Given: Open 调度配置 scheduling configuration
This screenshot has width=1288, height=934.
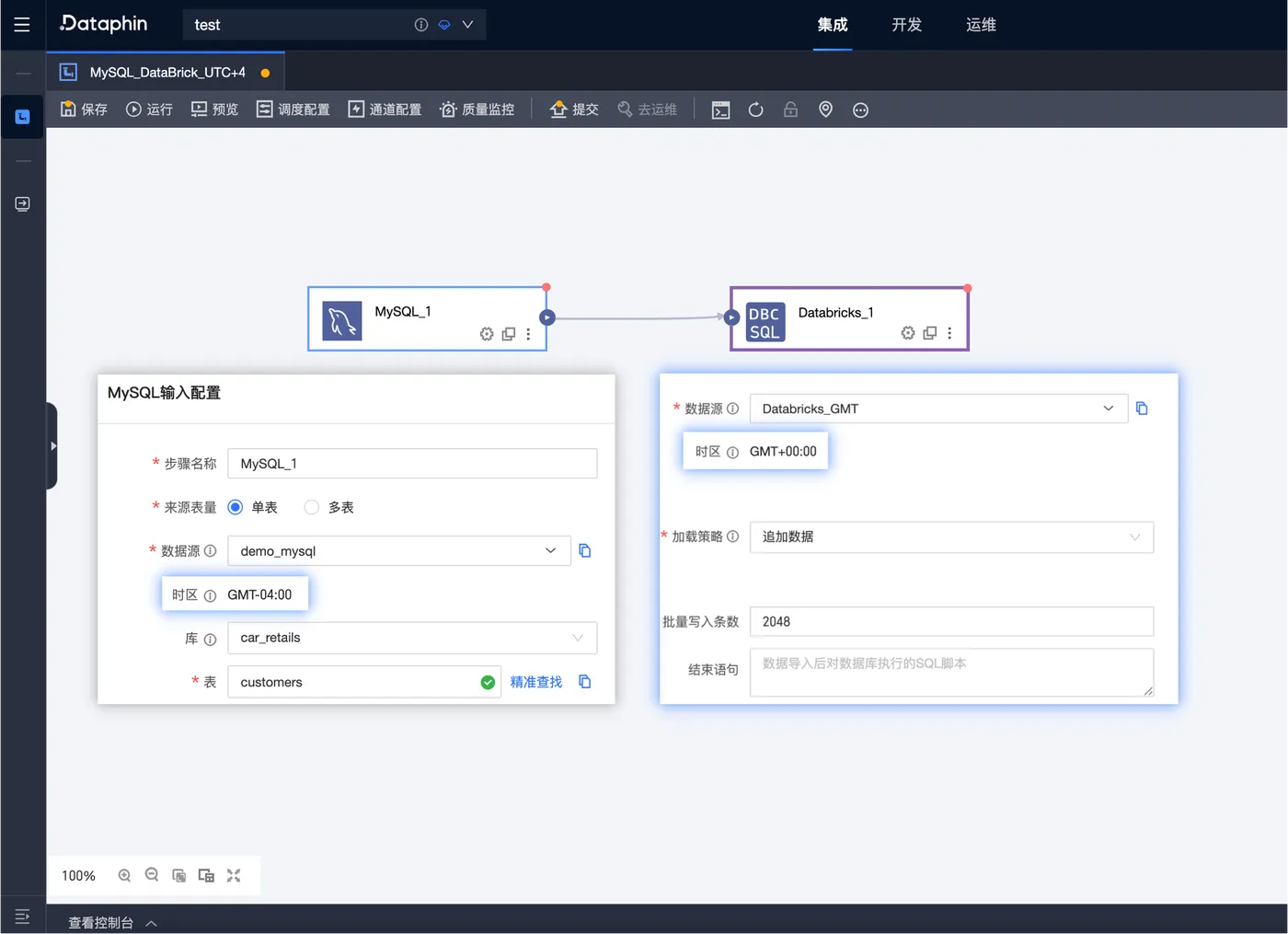Looking at the screenshot, I should pos(293,110).
